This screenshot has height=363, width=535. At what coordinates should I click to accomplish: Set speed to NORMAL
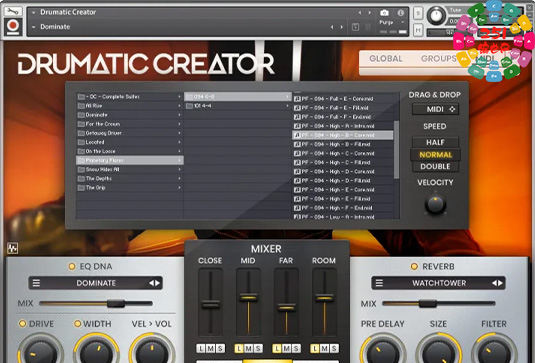436,155
